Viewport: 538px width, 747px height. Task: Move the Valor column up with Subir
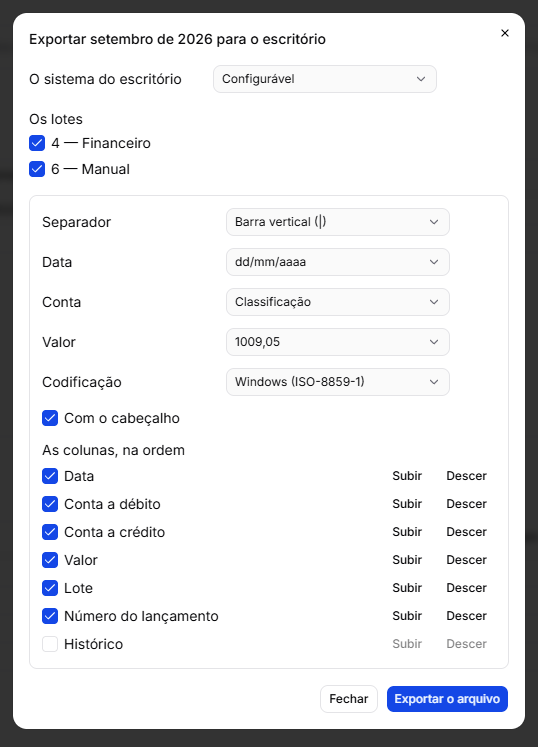[x=407, y=560]
